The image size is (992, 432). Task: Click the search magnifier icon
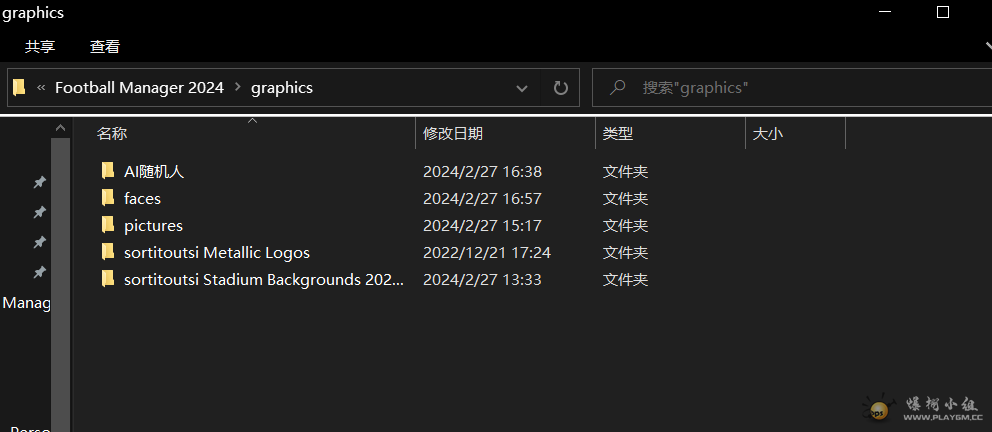click(619, 88)
